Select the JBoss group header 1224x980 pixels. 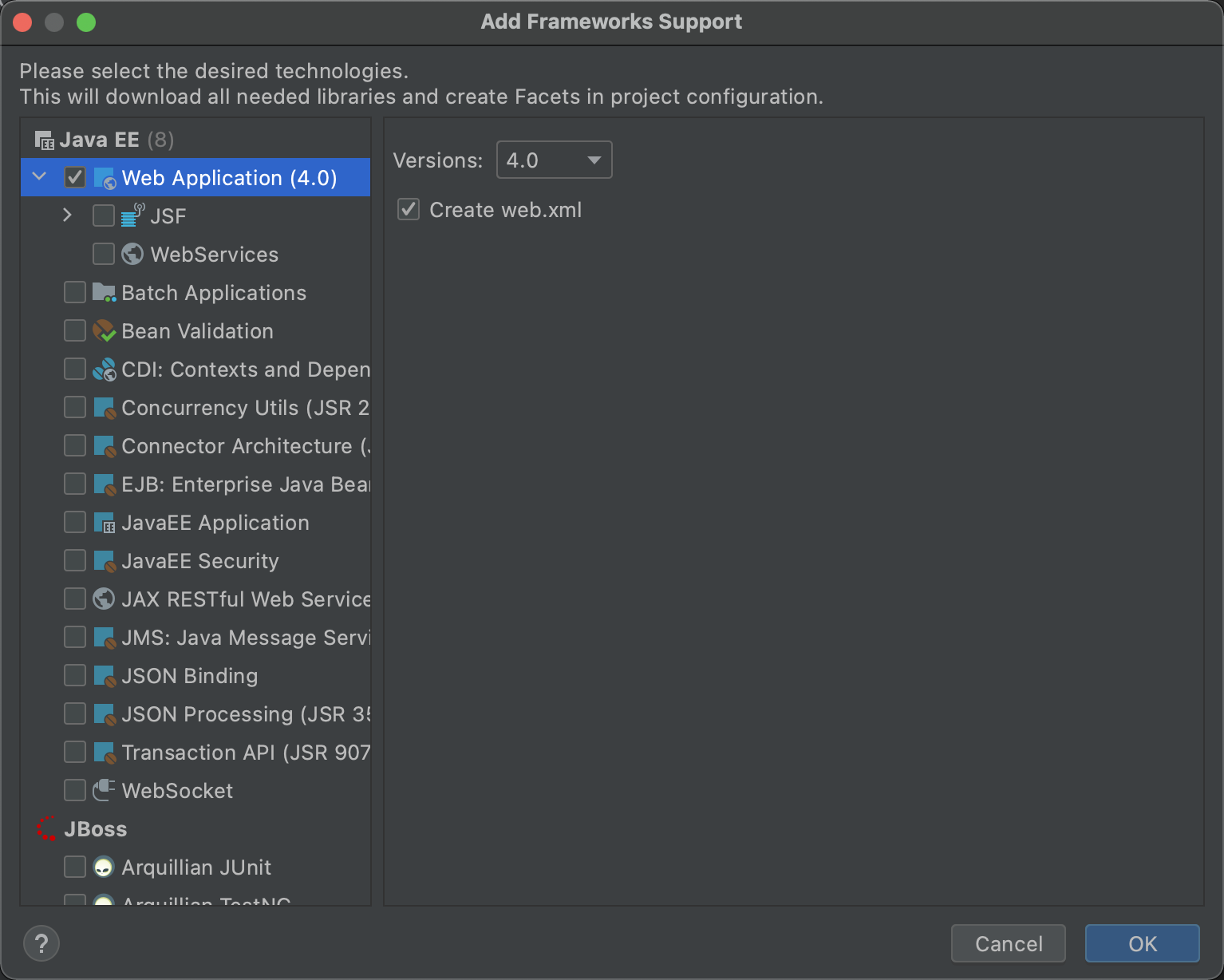(x=95, y=829)
